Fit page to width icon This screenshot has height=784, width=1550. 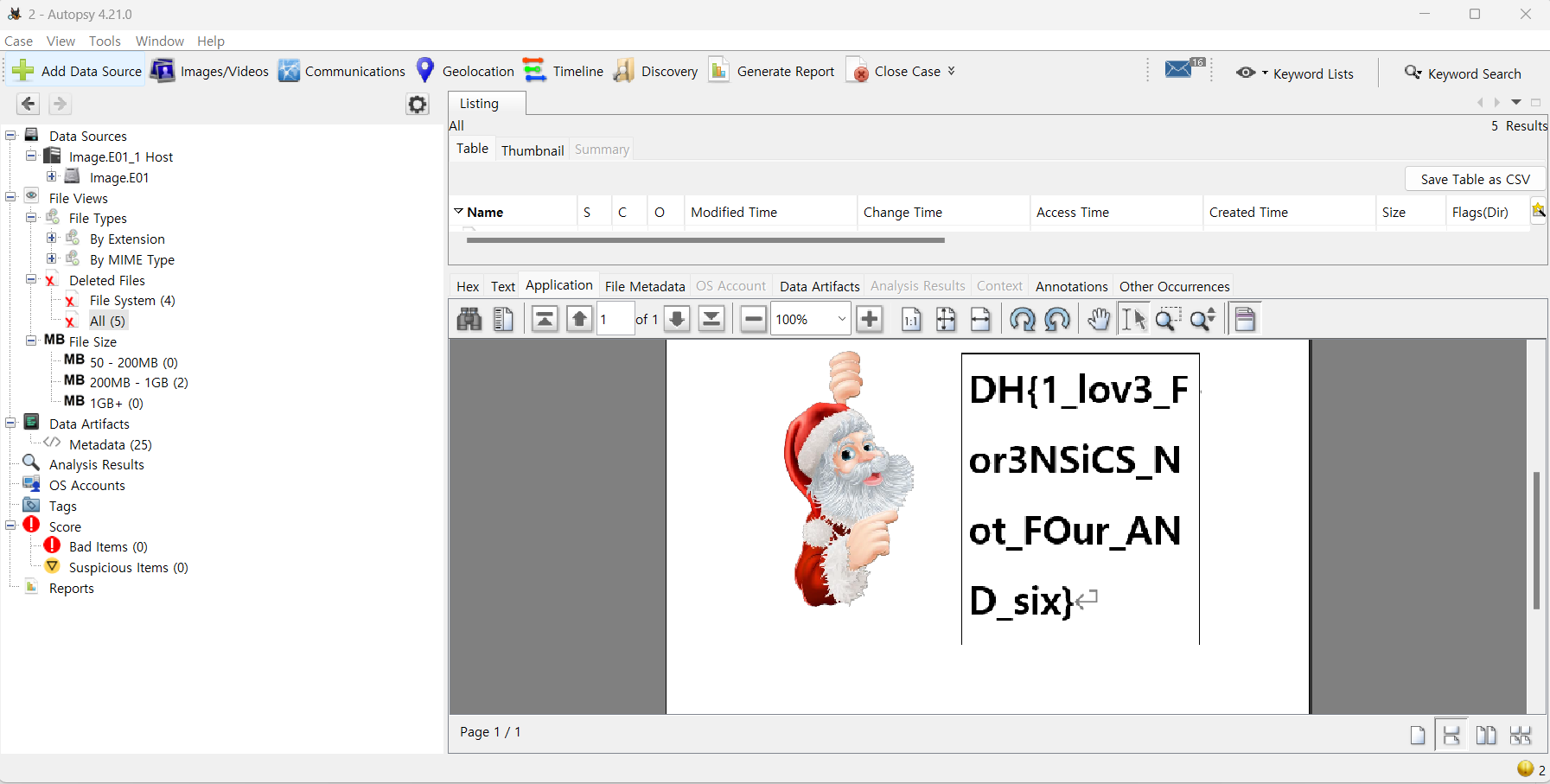click(x=980, y=319)
